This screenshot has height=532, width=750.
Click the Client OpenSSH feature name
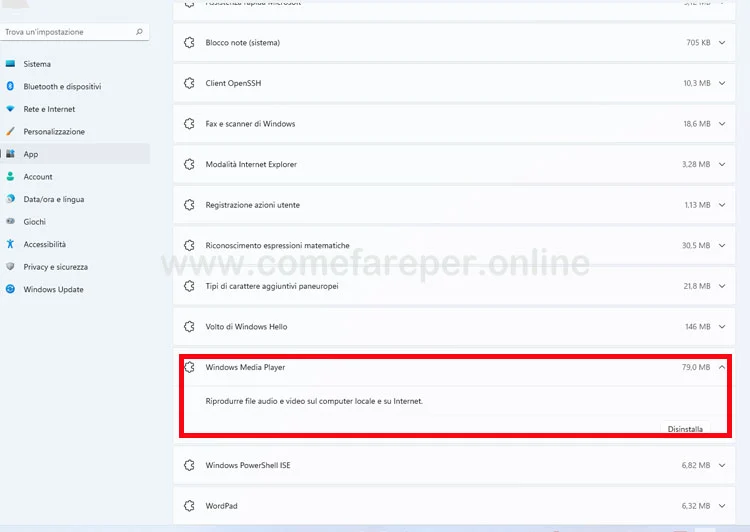coord(233,83)
